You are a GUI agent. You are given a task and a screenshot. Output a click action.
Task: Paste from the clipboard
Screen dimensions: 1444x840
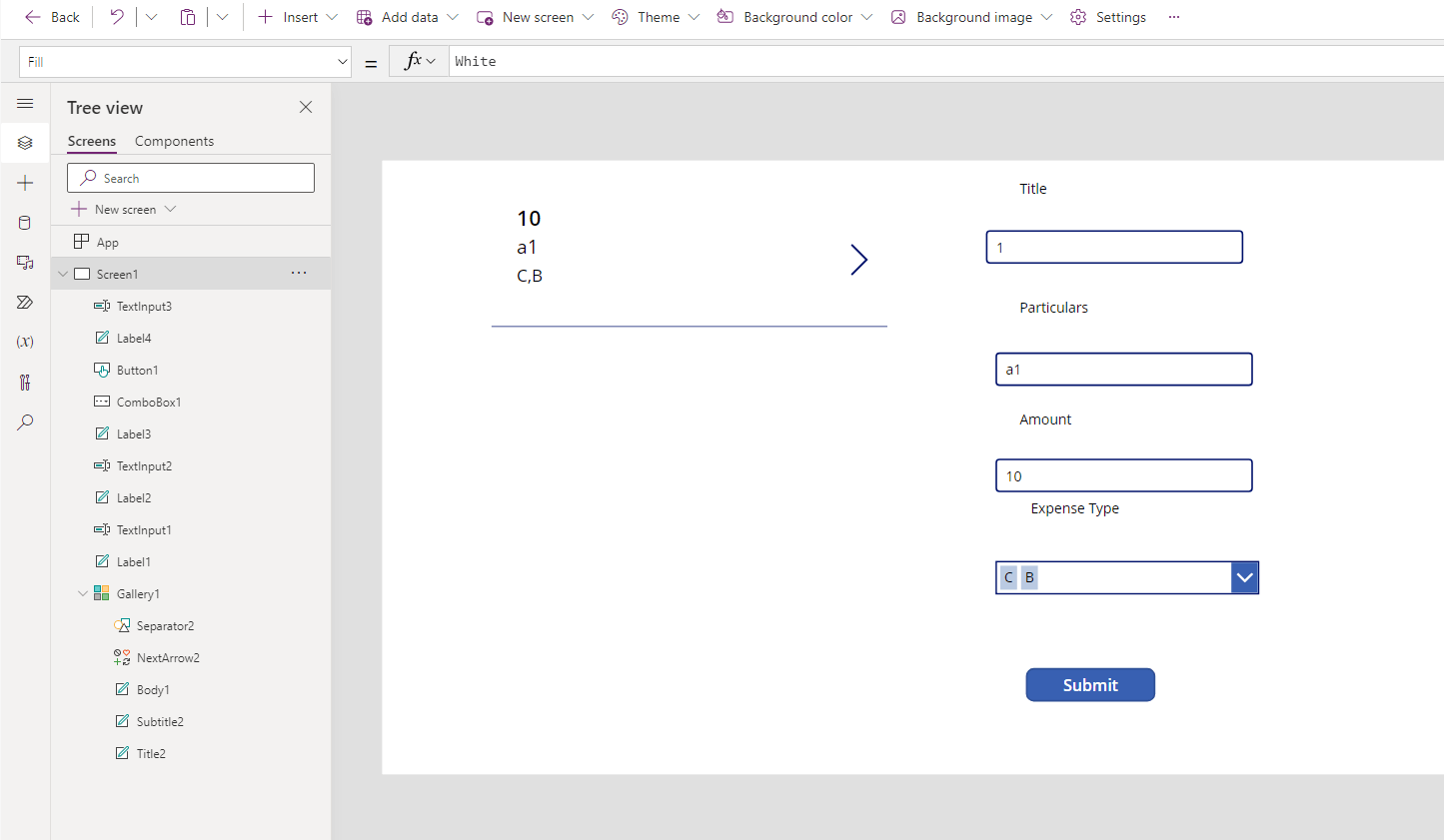[x=188, y=17]
